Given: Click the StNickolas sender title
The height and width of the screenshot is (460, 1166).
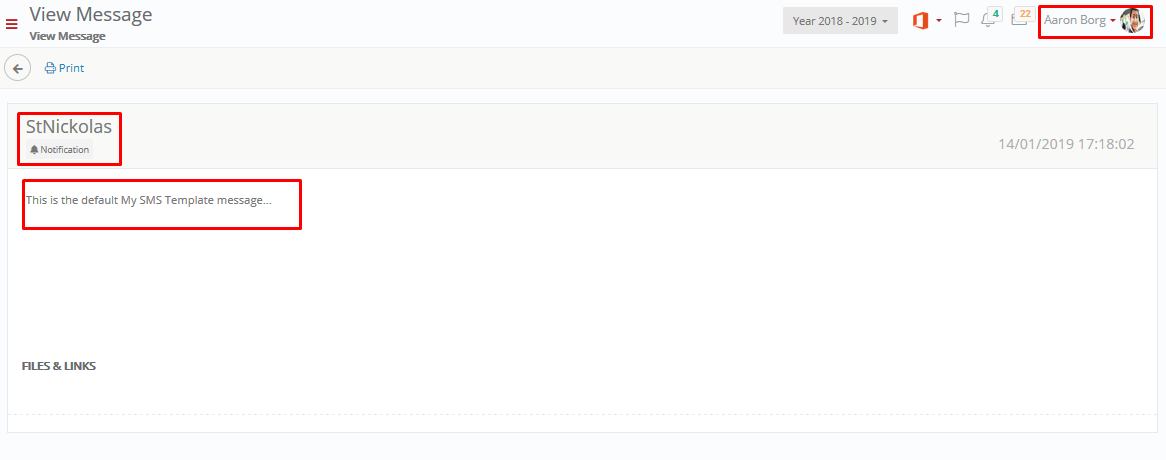Looking at the screenshot, I should pyautogui.click(x=69, y=126).
